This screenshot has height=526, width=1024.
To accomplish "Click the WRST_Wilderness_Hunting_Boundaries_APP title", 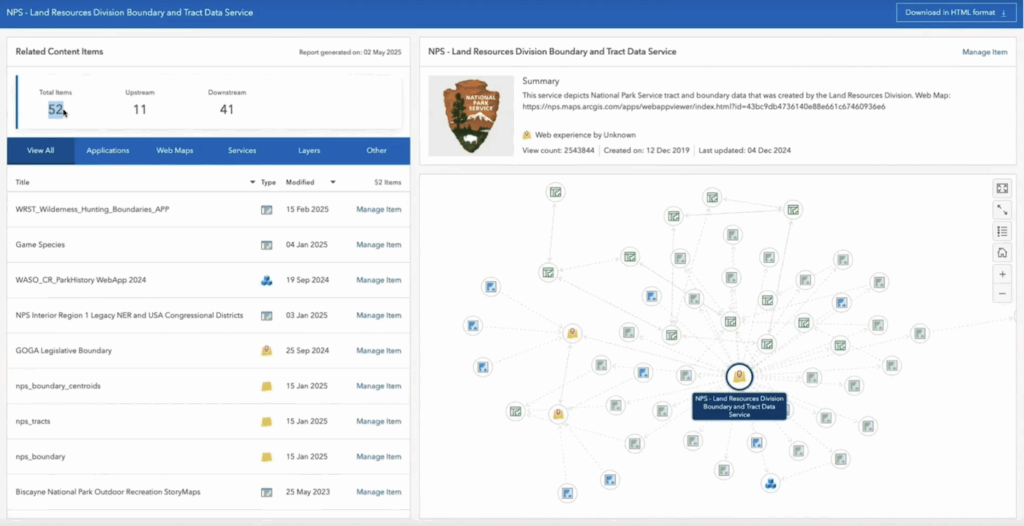I will (x=93, y=210).
